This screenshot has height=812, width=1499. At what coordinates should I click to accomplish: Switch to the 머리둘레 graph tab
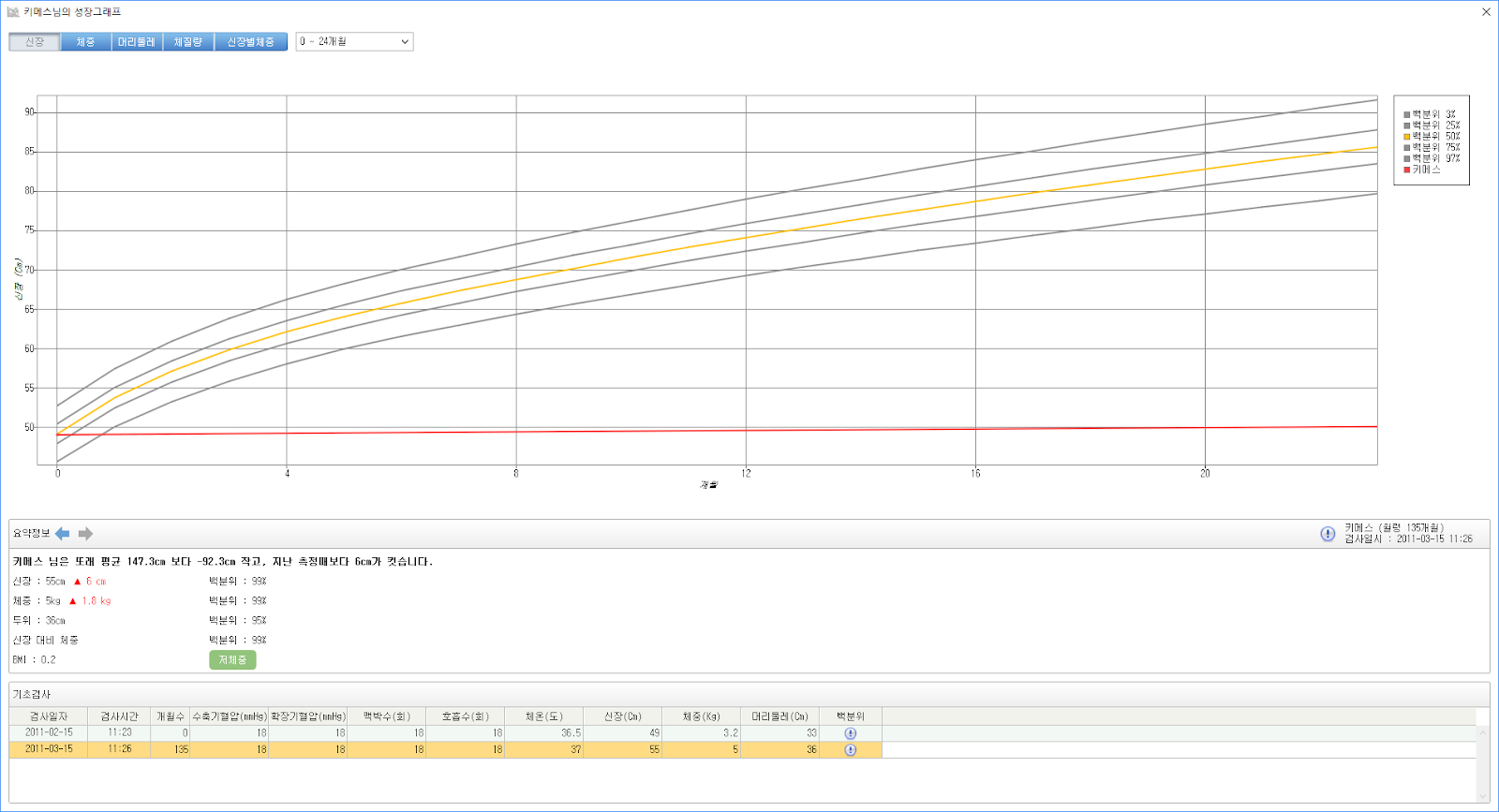137,42
